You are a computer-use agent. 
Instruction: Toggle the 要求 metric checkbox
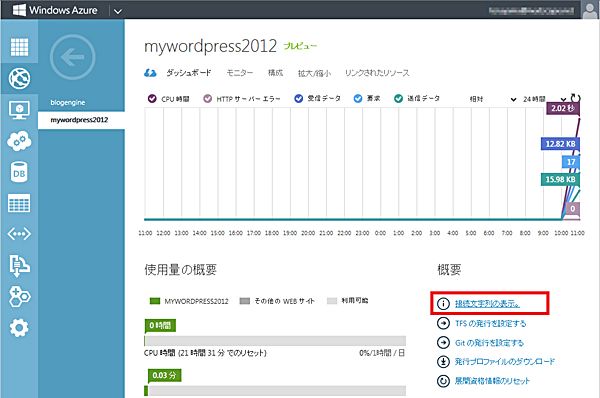(x=358, y=98)
